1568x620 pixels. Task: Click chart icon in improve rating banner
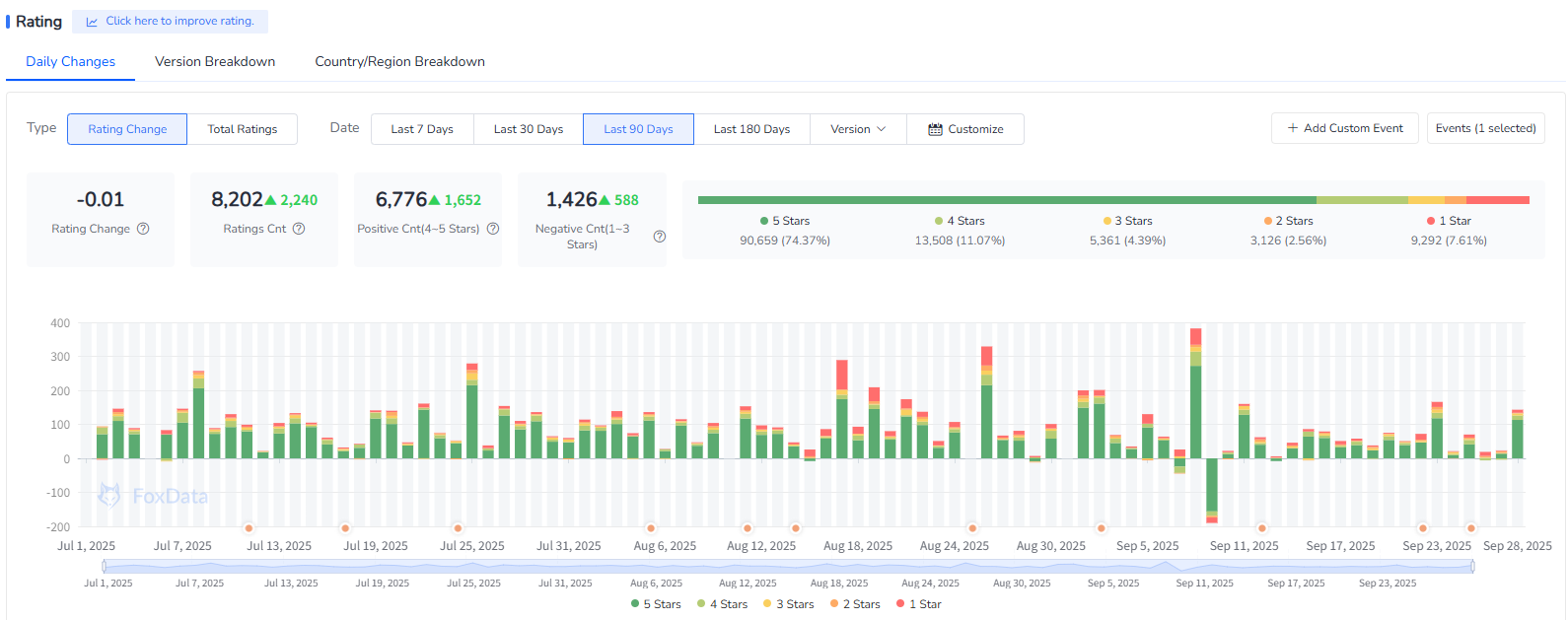(92, 22)
